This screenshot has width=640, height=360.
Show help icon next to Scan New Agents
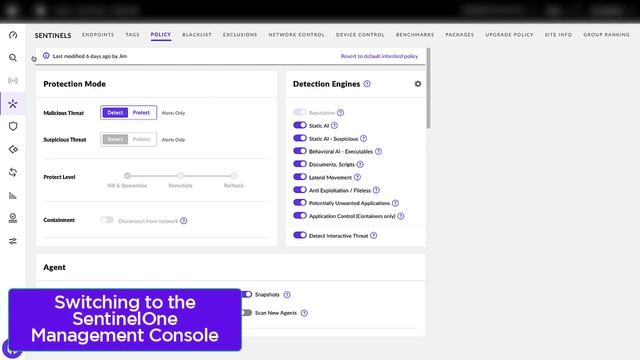click(x=304, y=313)
